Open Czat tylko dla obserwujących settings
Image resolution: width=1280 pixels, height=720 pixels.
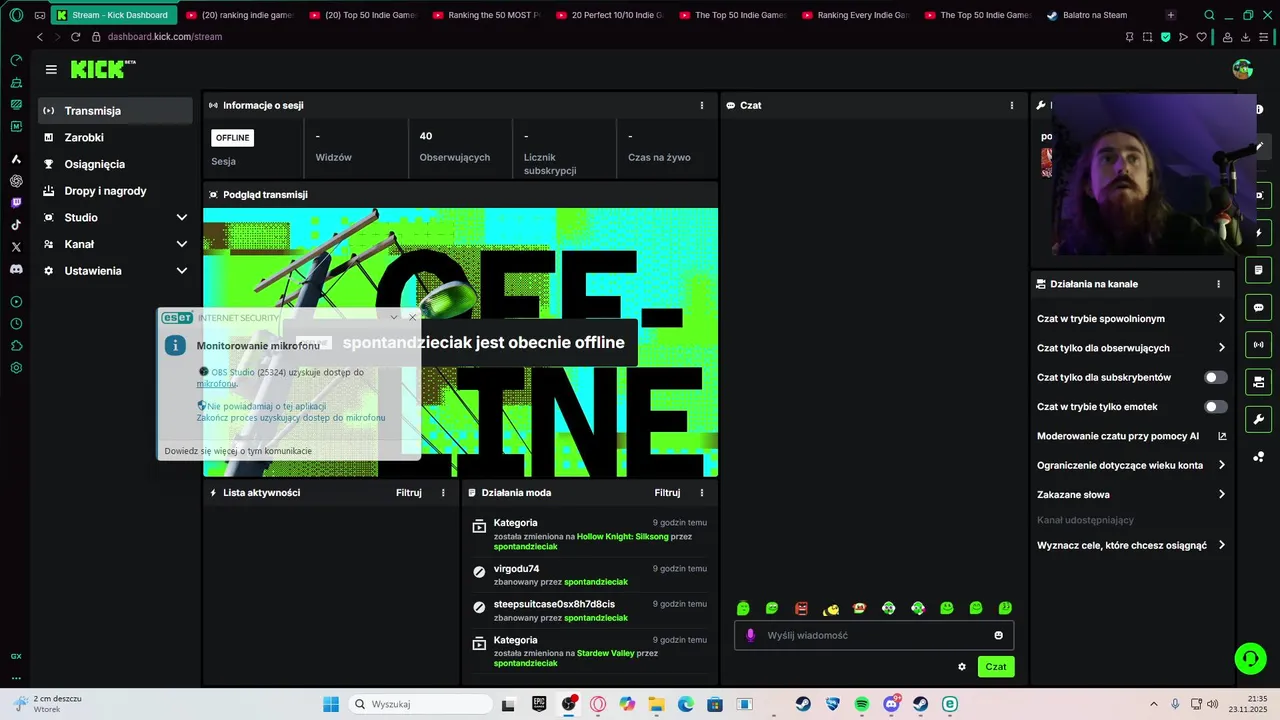tap(1131, 348)
